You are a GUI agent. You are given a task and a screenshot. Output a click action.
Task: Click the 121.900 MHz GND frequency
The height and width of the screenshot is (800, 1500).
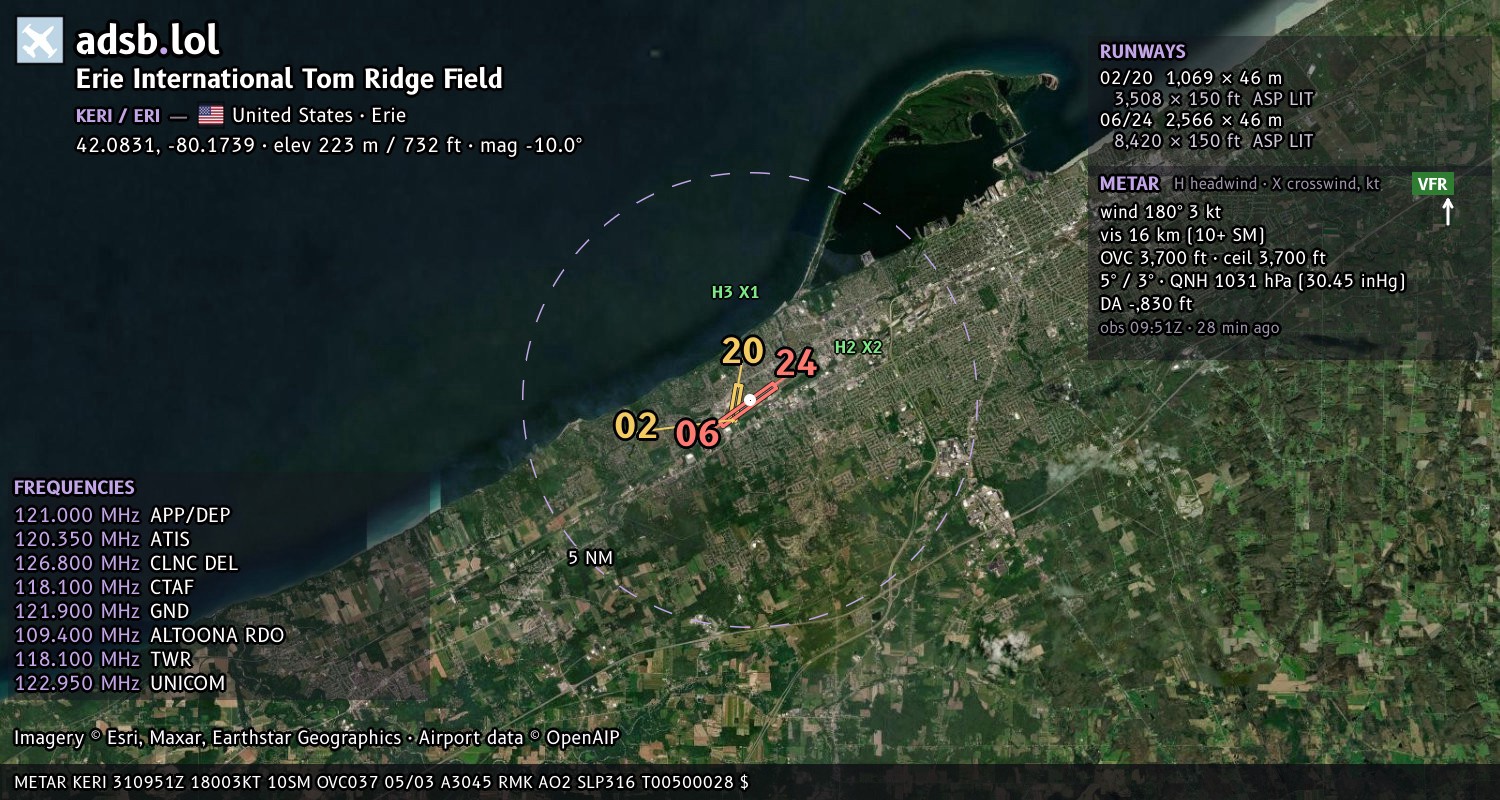(x=102, y=612)
